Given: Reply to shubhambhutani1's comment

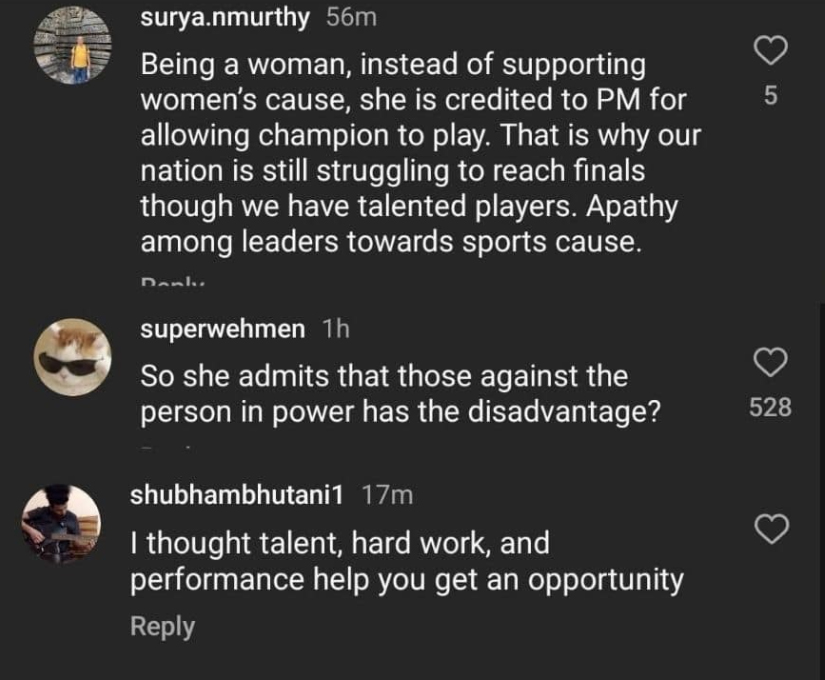Looking at the screenshot, I should pyautogui.click(x=162, y=627).
